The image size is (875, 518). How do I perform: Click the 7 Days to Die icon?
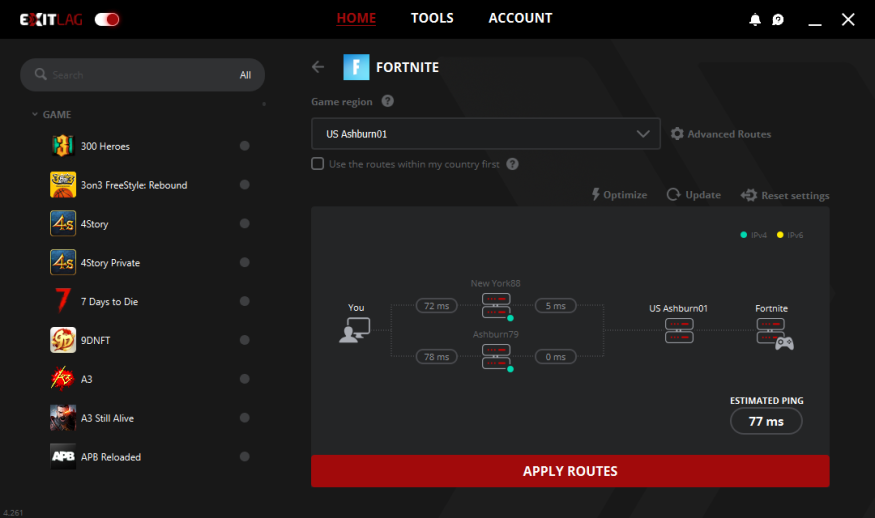pyautogui.click(x=63, y=301)
